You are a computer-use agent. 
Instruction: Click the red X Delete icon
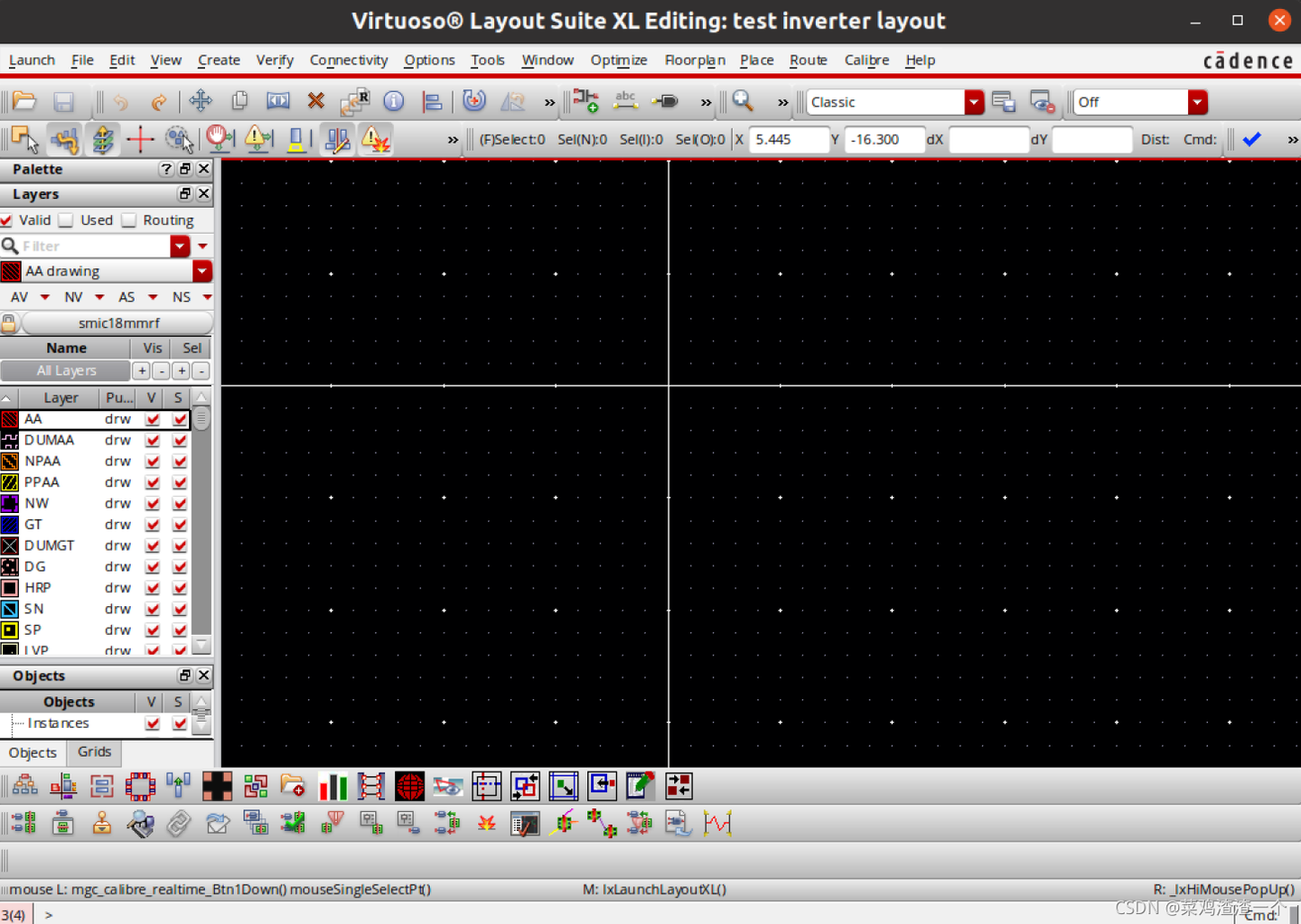click(x=315, y=101)
